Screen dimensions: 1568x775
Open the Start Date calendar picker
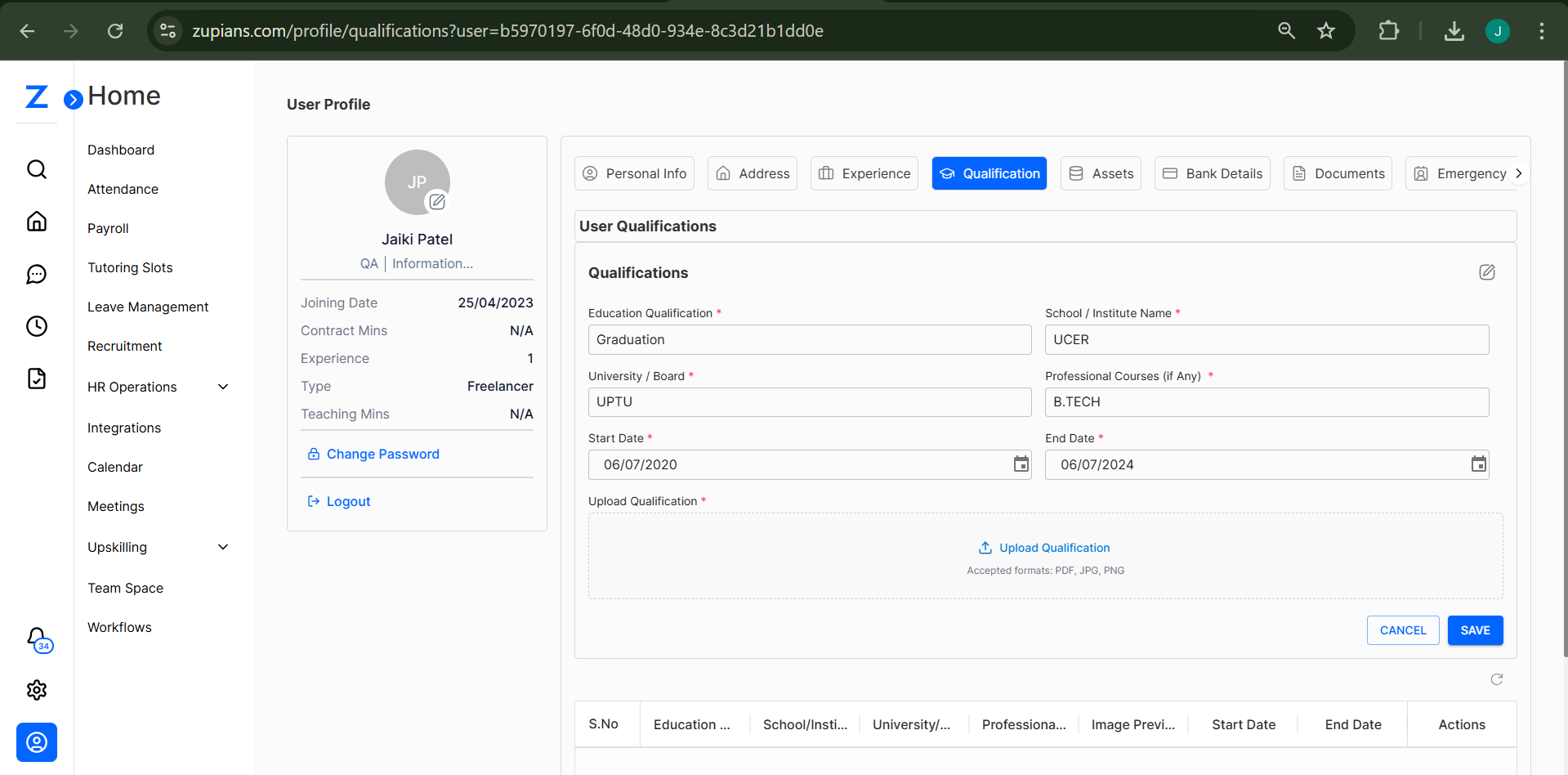[1021, 464]
